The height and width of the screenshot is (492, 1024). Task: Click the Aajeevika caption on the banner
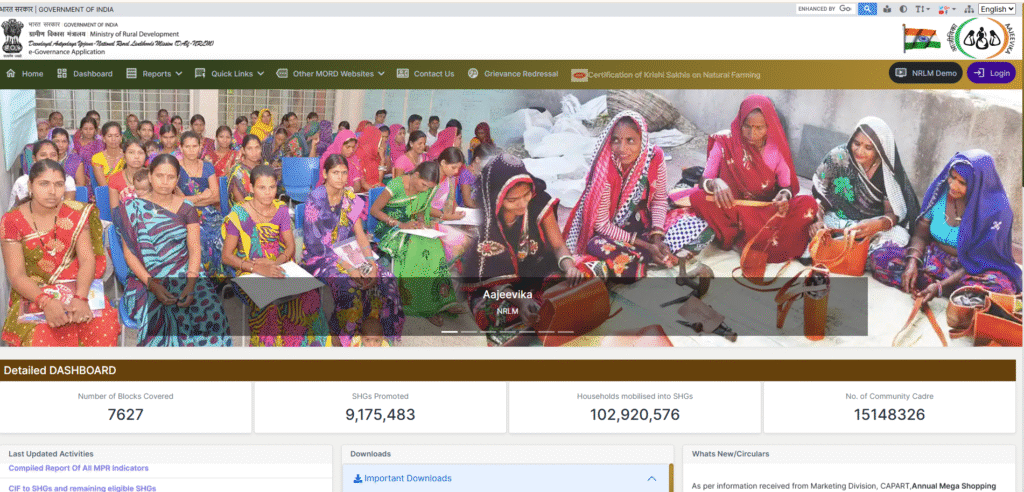point(507,295)
